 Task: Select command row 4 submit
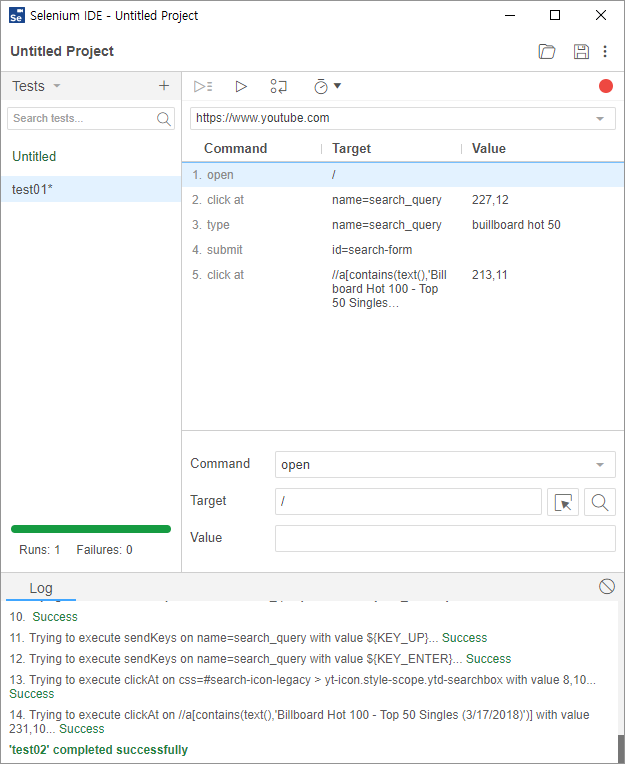pyautogui.click(x=403, y=249)
